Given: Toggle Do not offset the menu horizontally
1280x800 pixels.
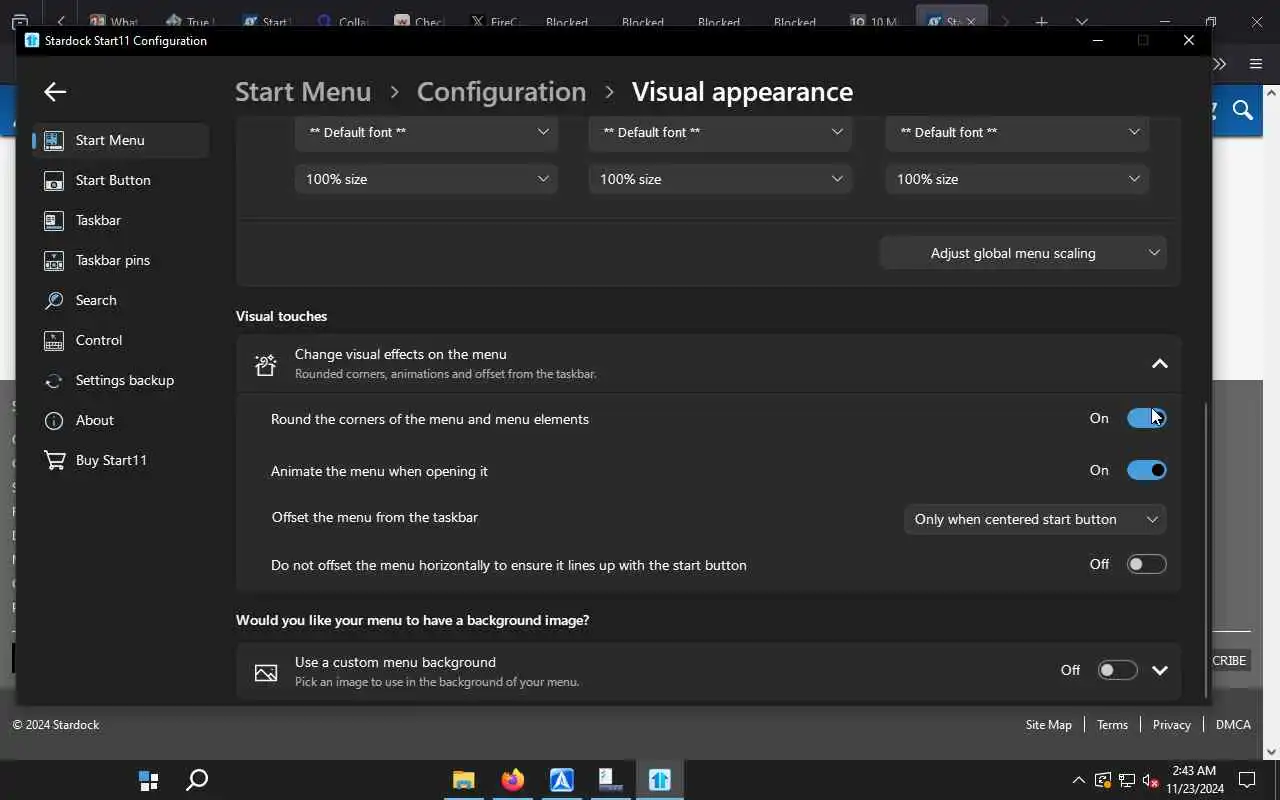Looking at the screenshot, I should point(1146,564).
